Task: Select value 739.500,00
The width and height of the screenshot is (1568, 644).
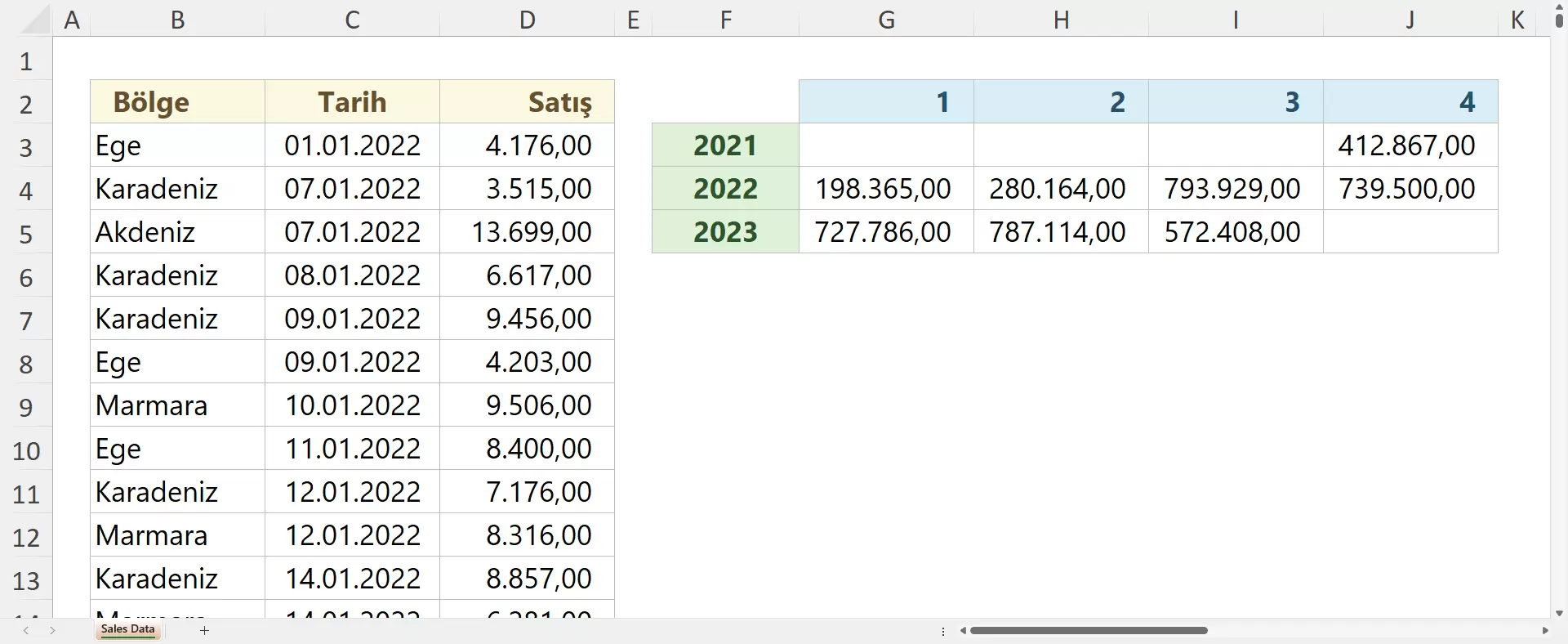Action: tap(1410, 188)
